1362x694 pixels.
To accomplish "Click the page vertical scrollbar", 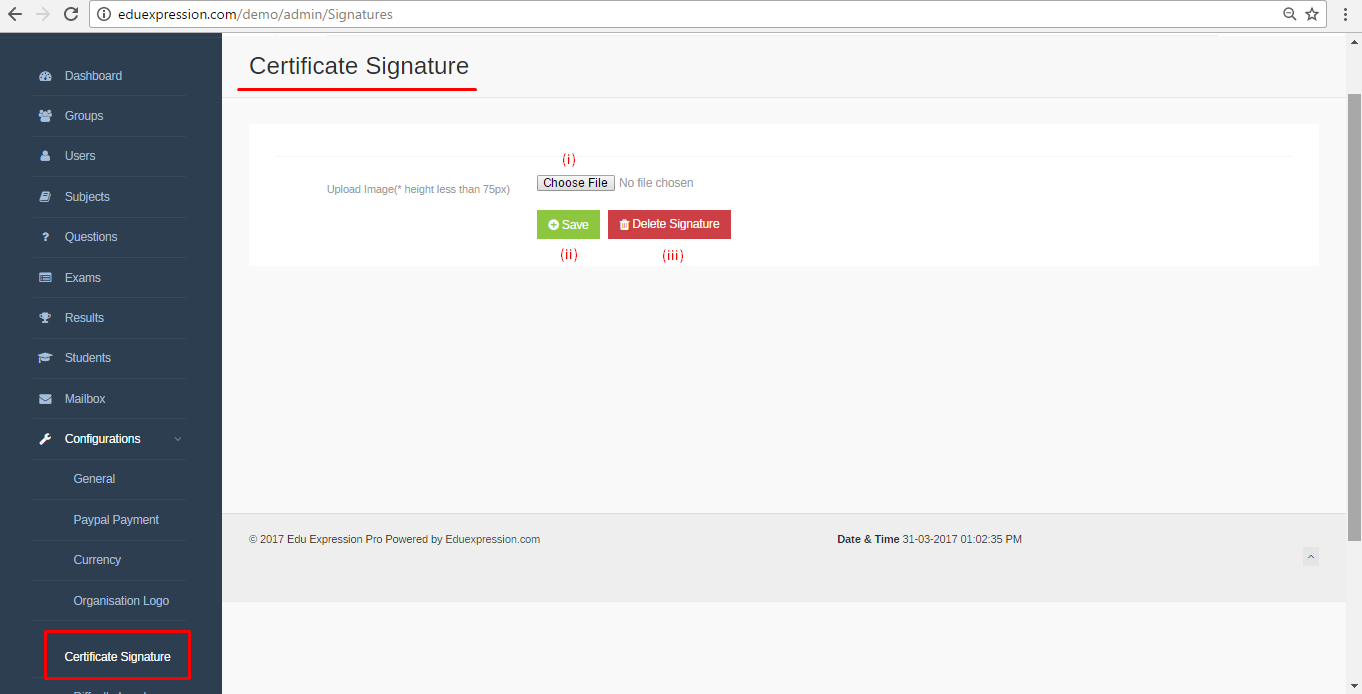I will click(x=1354, y=317).
